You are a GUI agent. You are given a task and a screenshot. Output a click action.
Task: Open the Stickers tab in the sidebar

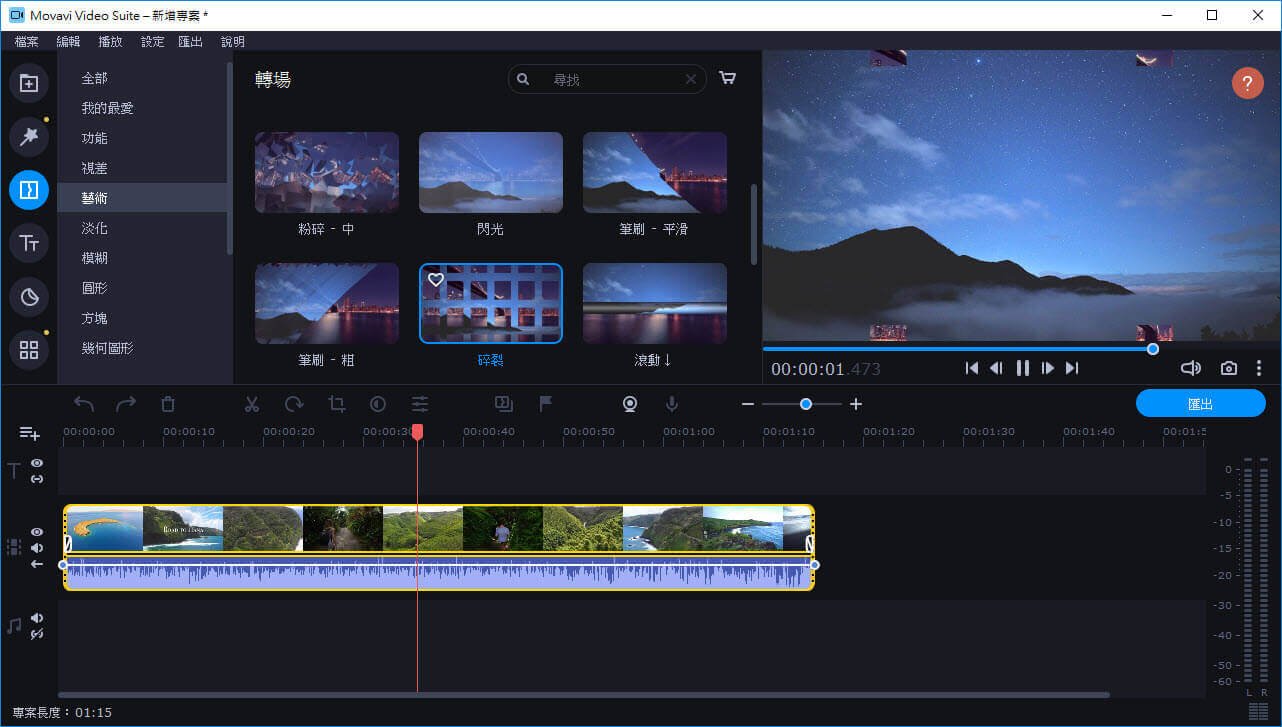click(x=29, y=296)
